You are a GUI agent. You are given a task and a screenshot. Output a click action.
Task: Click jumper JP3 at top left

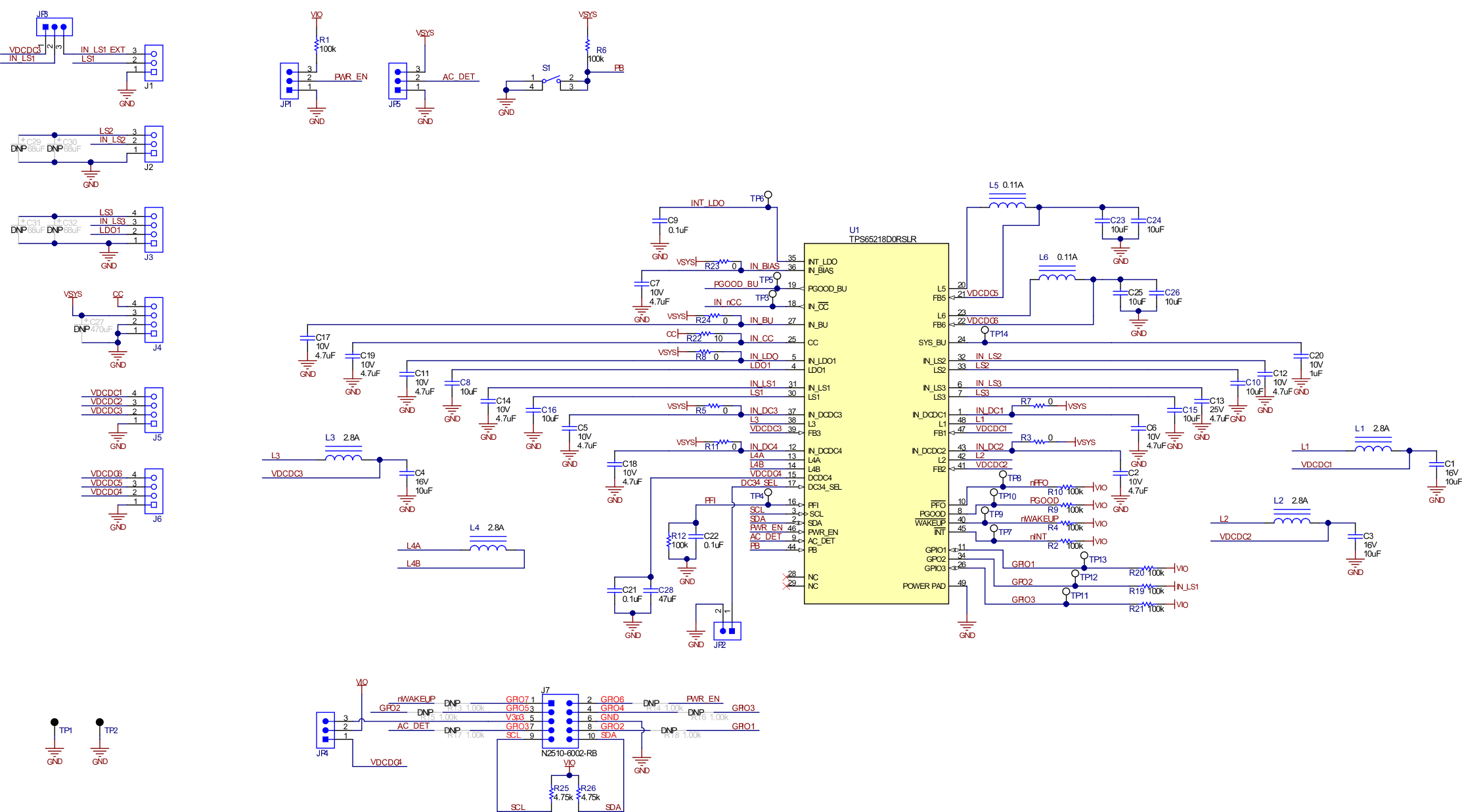coord(53,25)
